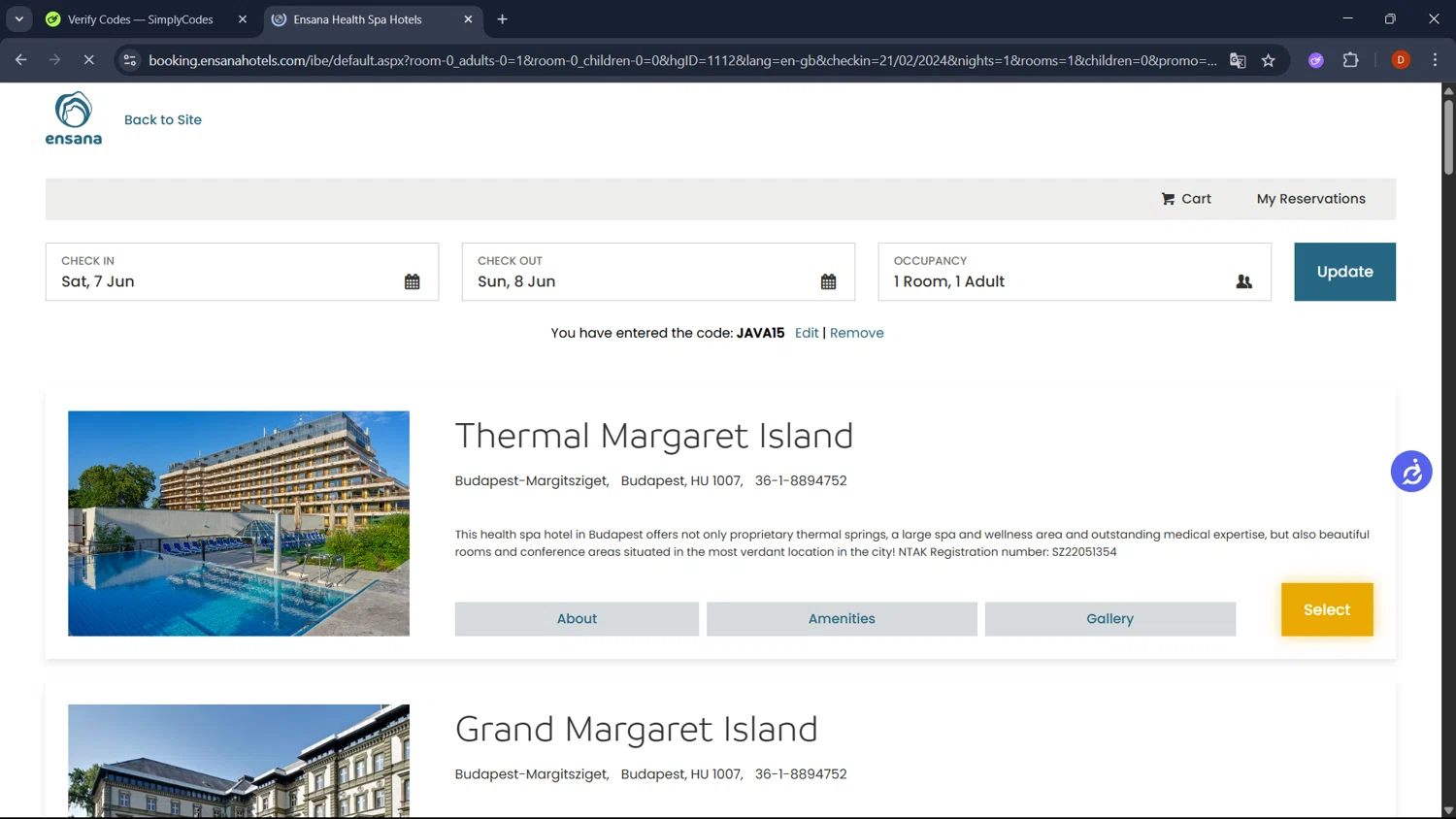Open the accessibility widget icon
This screenshot has height=819, width=1456.
pyautogui.click(x=1411, y=472)
